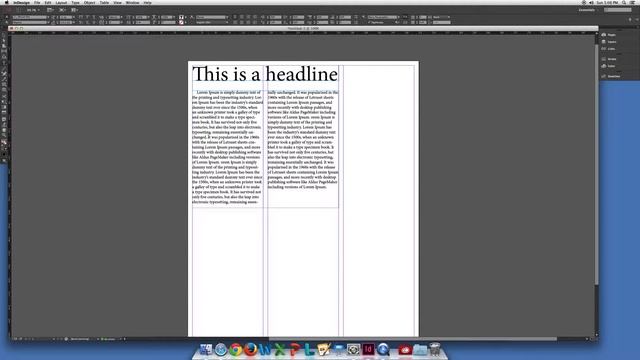Open the InDesign application menu
This screenshot has height=360, width=640.
[21, 2]
